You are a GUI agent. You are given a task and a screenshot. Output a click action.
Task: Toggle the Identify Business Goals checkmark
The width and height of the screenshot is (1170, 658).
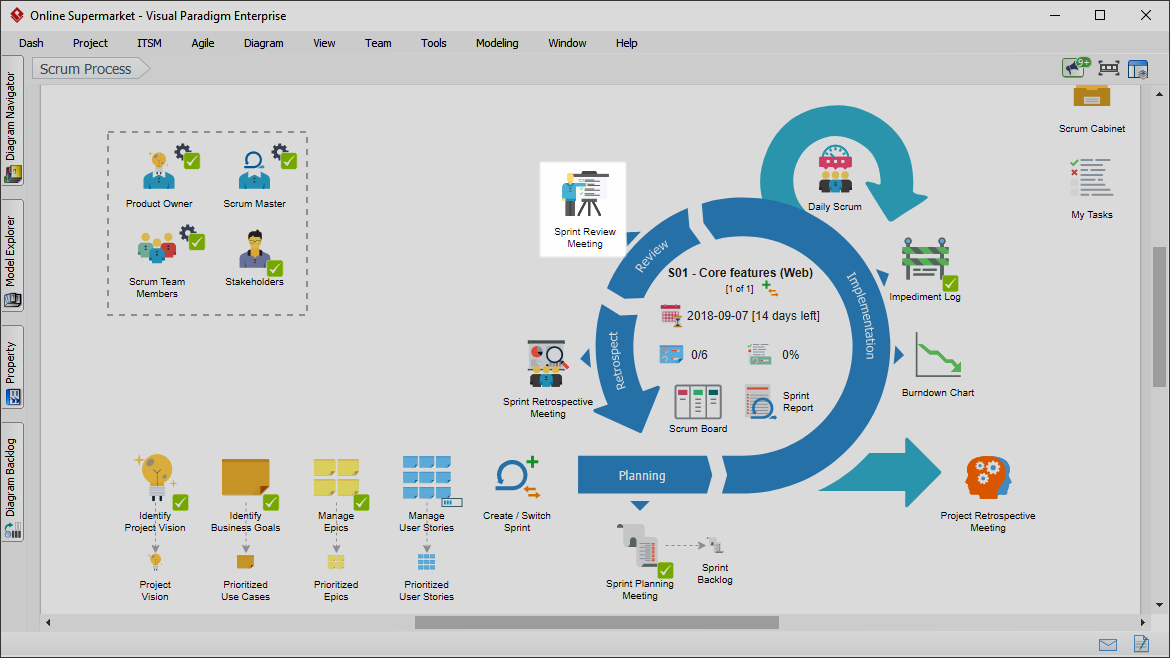pyautogui.click(x=271, y=502)
